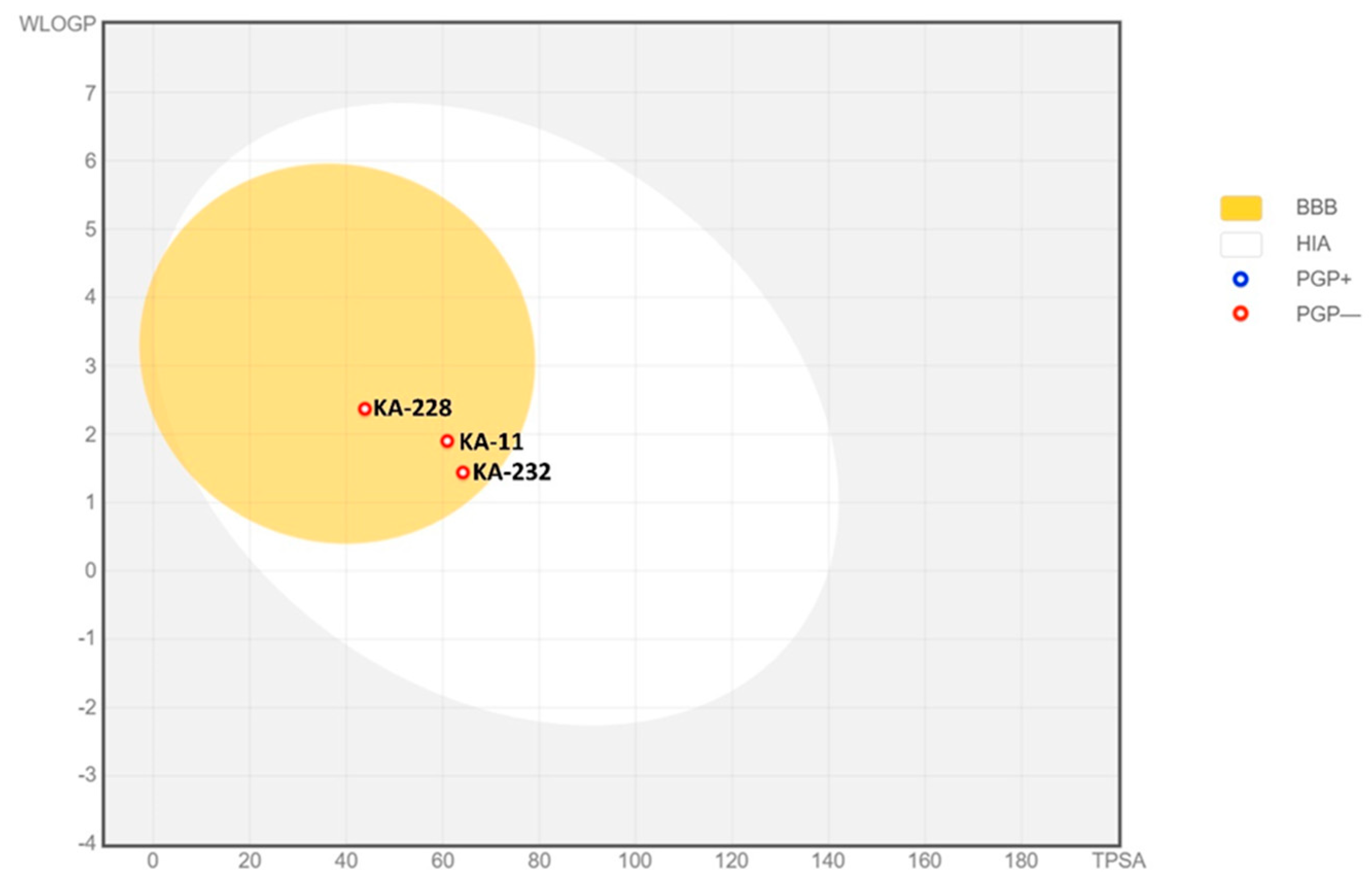Viewport: 1372px width, 882px height.
Task: Select the HIA legend label
Action: 1313,244
